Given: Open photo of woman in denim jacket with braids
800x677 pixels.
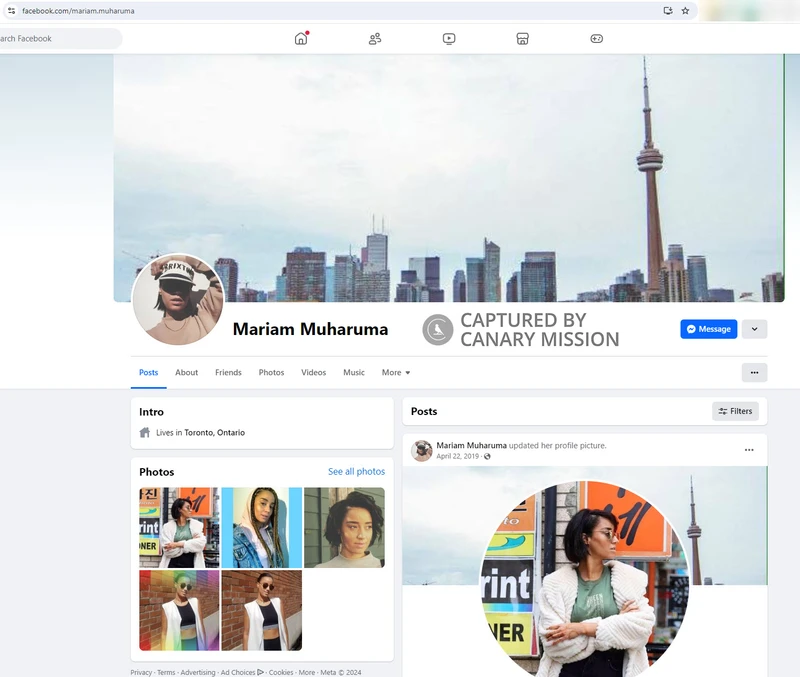Looking at the screenshot, I should point(262,528).
